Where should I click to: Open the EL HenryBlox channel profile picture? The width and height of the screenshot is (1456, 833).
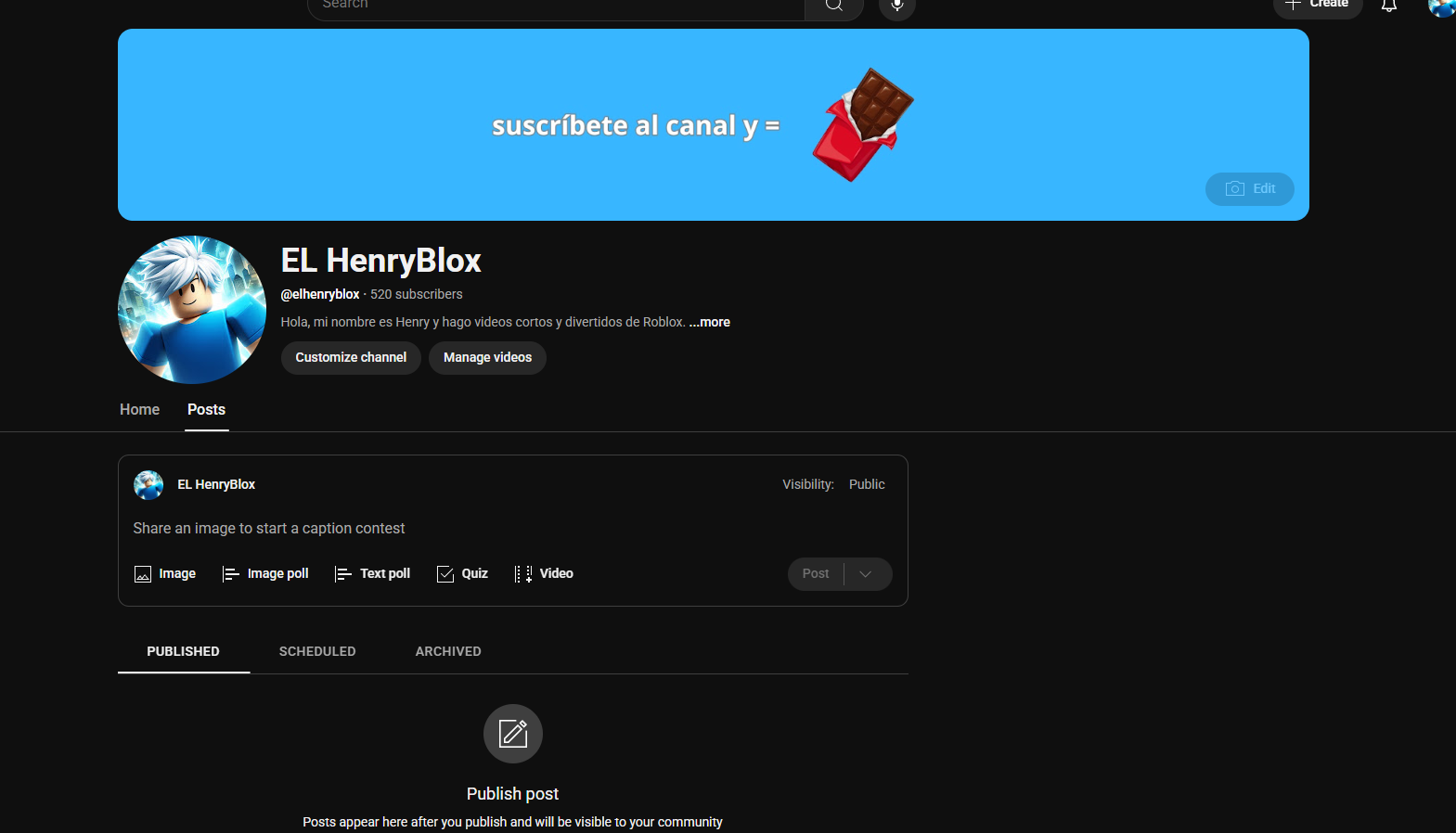coord(192,310)
